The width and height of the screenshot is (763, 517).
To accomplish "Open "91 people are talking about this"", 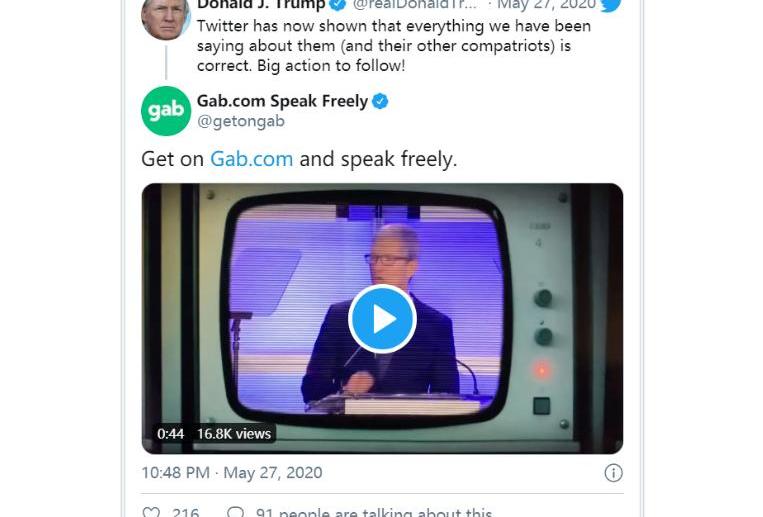I will click(x=373, y=512).
